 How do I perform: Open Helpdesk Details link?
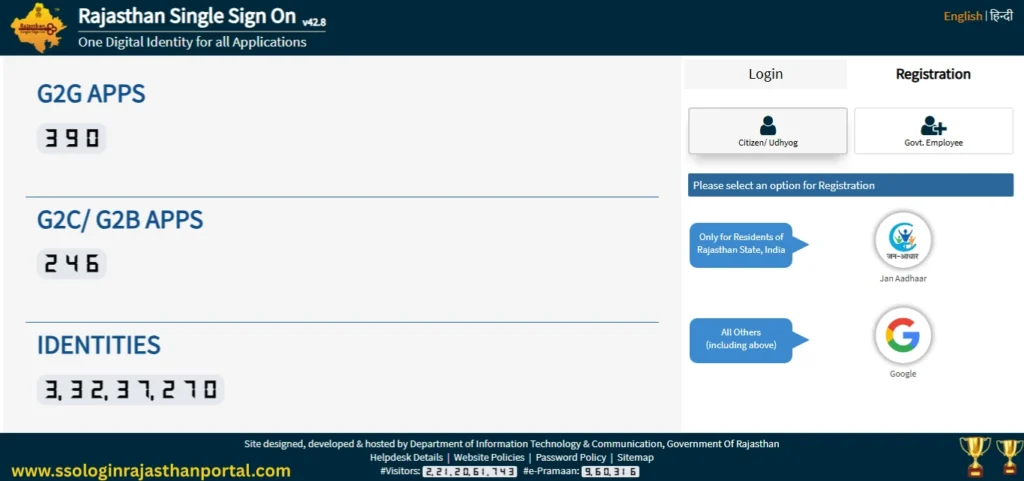coord(406,458)
